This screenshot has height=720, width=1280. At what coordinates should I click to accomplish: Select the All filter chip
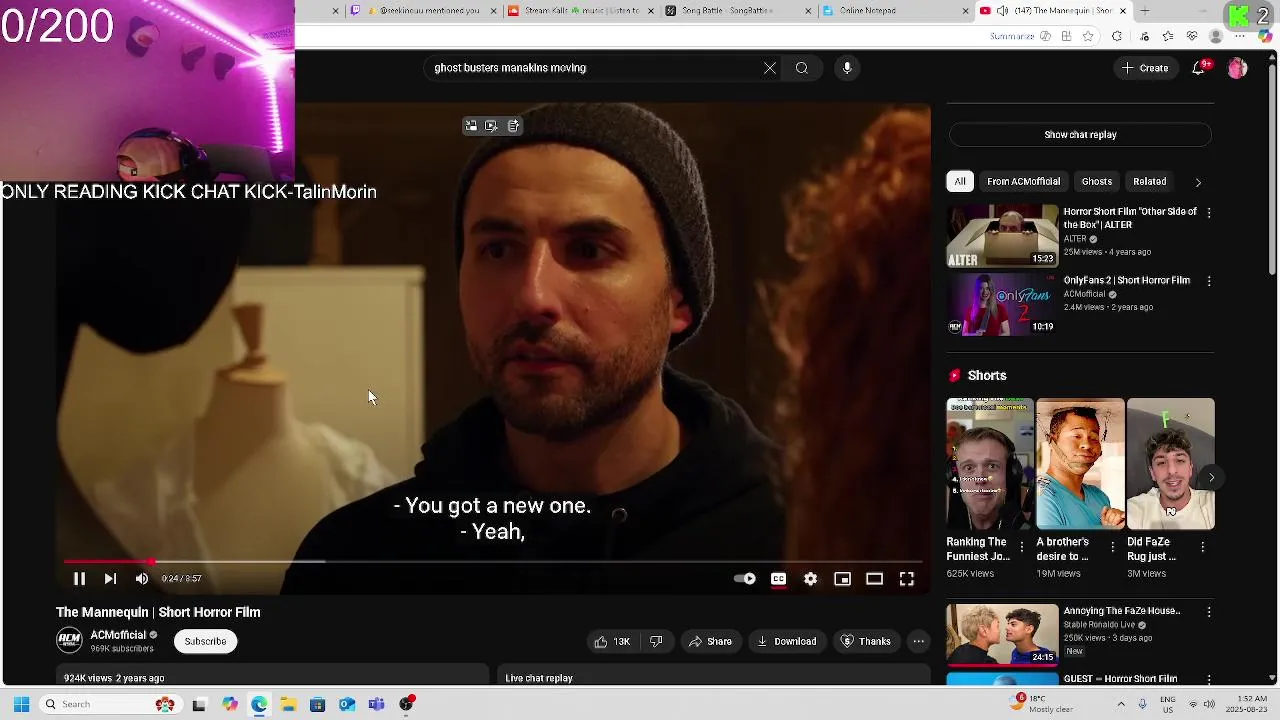point(960,181)
